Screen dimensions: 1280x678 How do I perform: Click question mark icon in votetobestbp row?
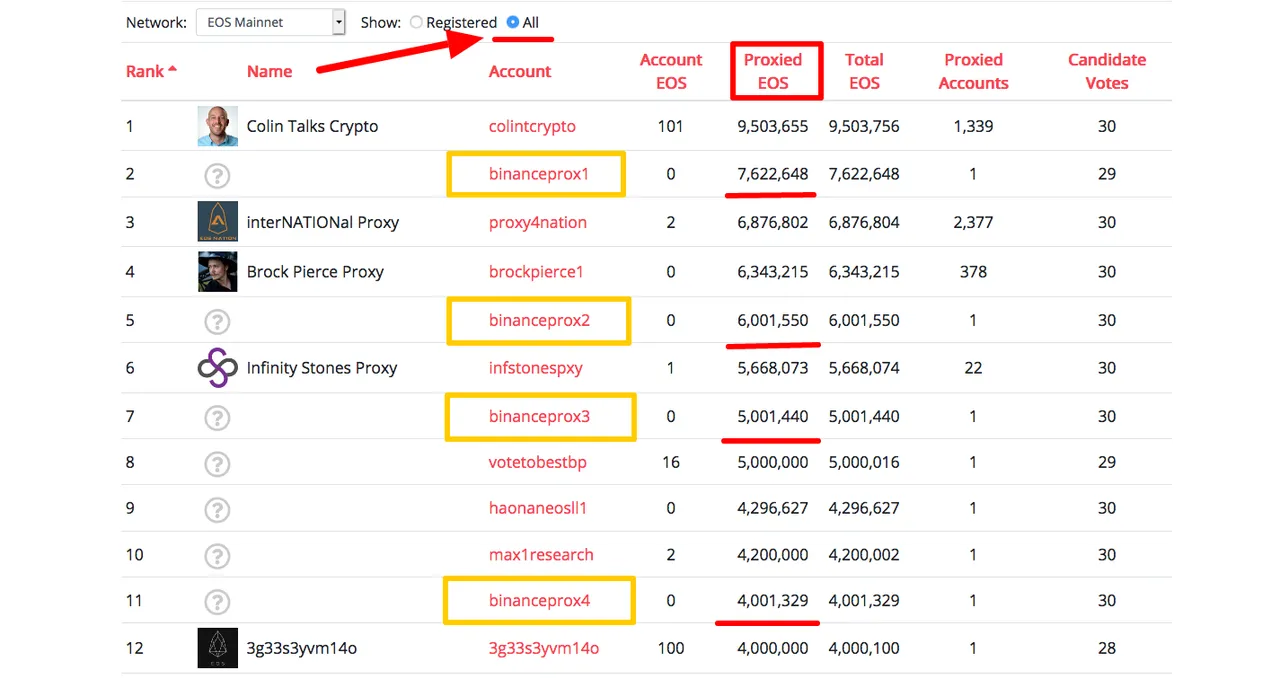[x=217, y=463]
